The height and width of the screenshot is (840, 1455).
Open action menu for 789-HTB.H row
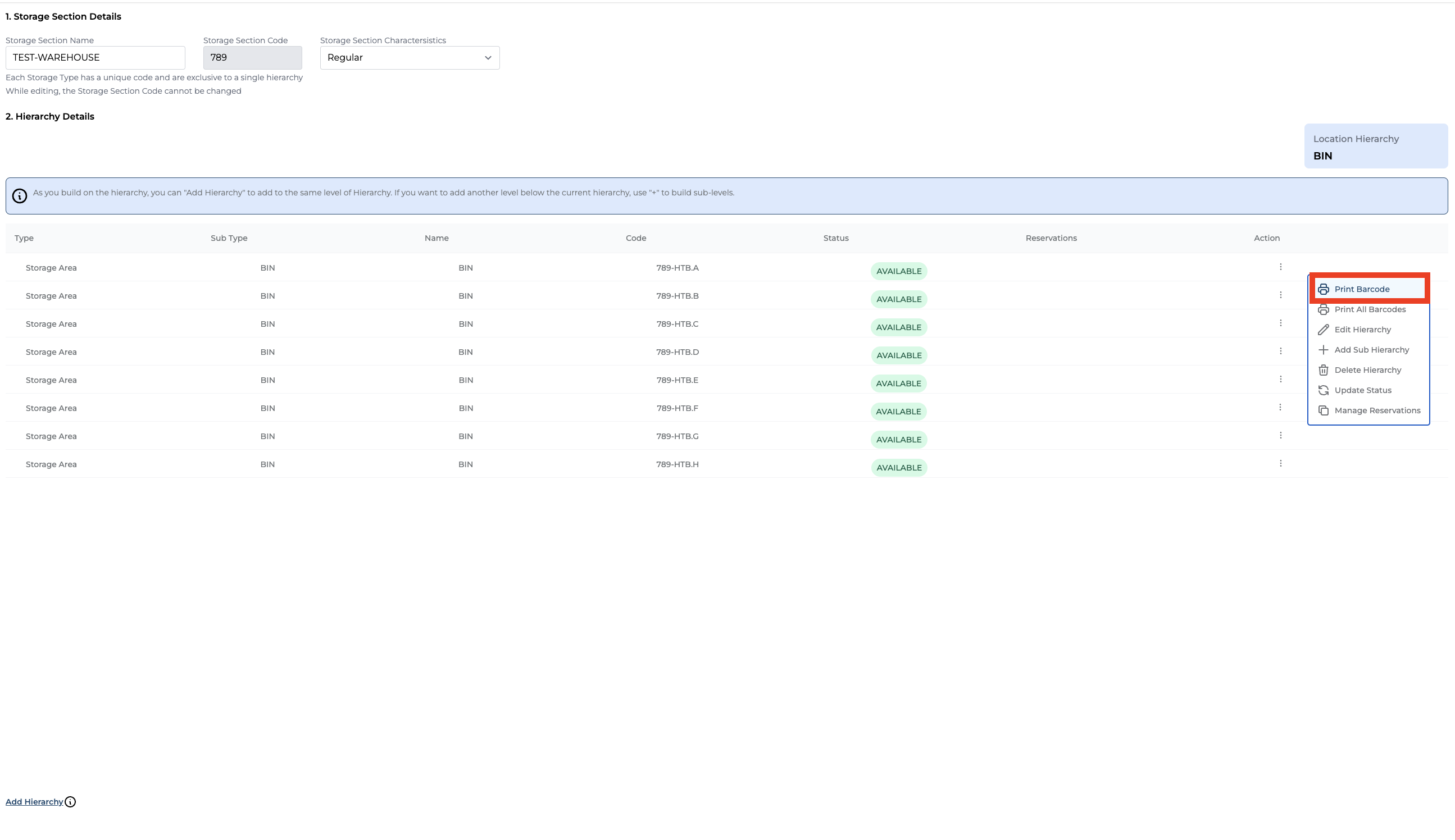click(1280, 463)
